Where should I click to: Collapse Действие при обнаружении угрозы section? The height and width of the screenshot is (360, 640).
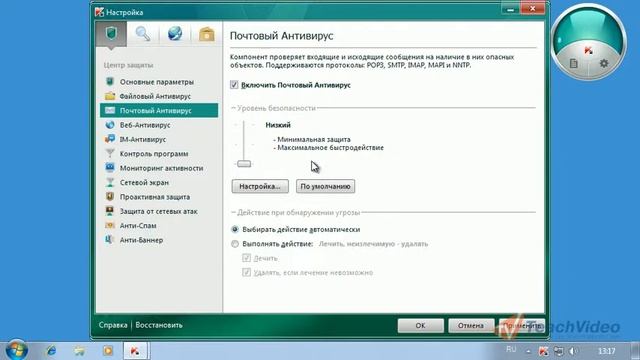coord(233,212)
